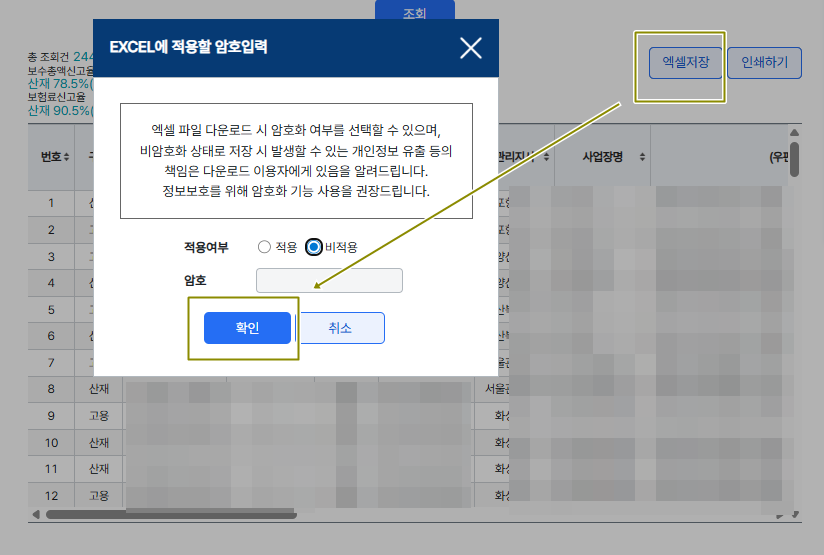Cancel with the 취소 button
The height and width of the screenshot is (555, 824).
click(342, 328)
